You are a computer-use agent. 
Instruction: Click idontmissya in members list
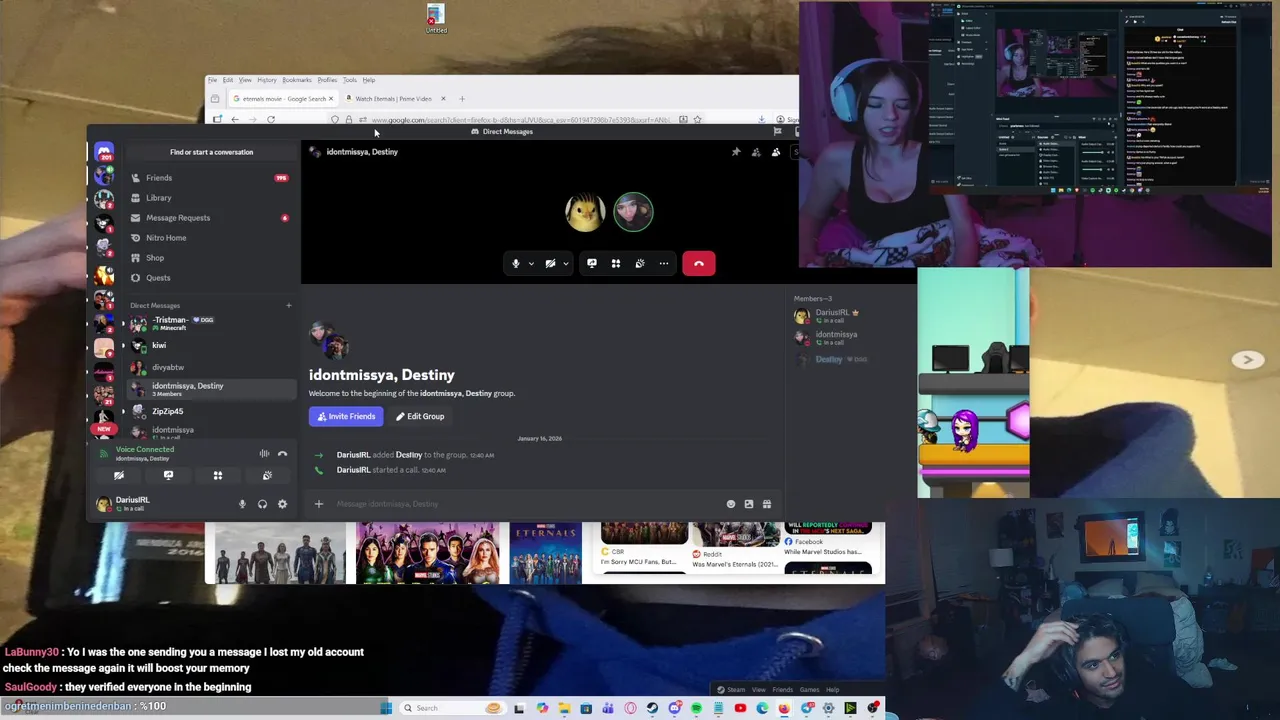click(850, 338)
